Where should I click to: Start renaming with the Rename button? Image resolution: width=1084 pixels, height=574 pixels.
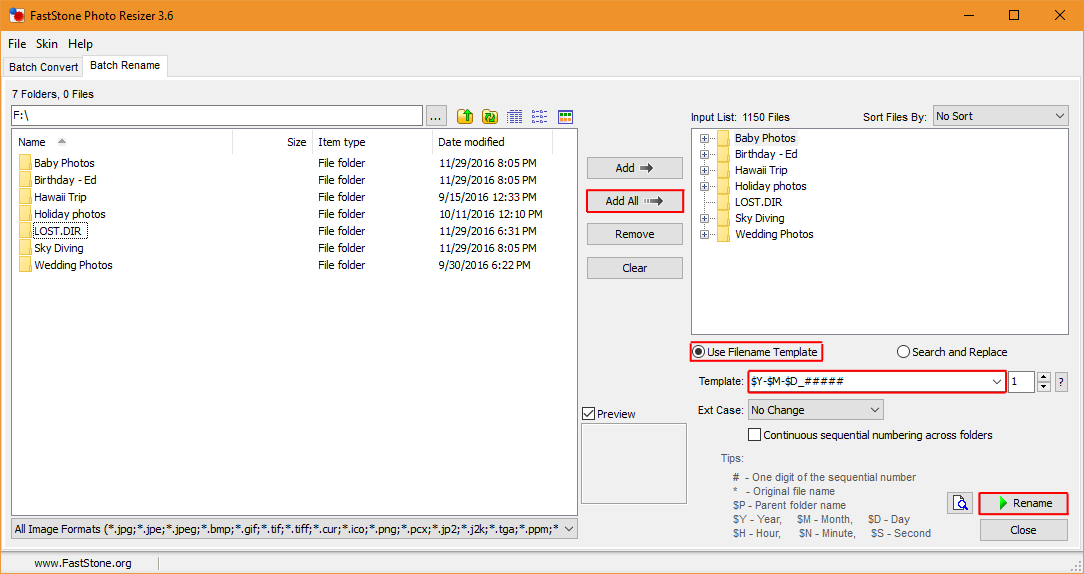coord(1024,503)
